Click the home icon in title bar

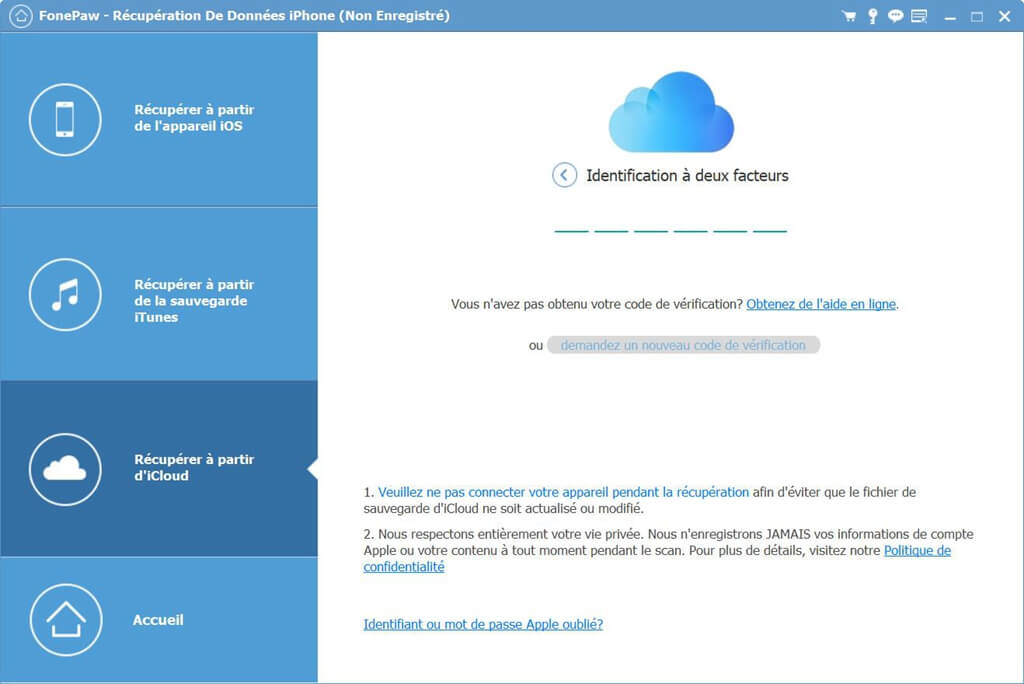click(x=19, y=16)
